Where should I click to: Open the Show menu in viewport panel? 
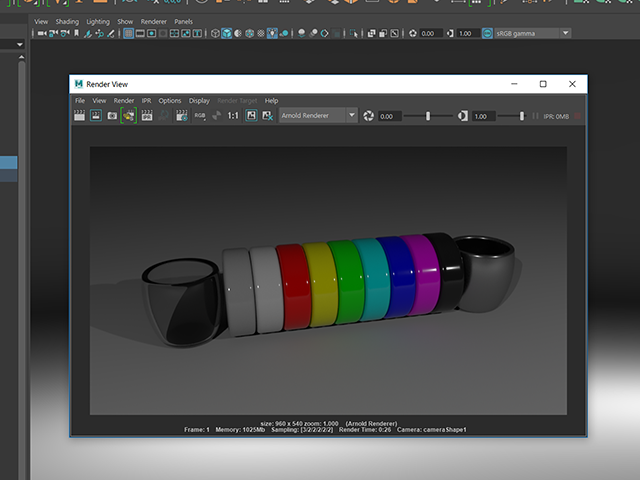pos(125,22)
